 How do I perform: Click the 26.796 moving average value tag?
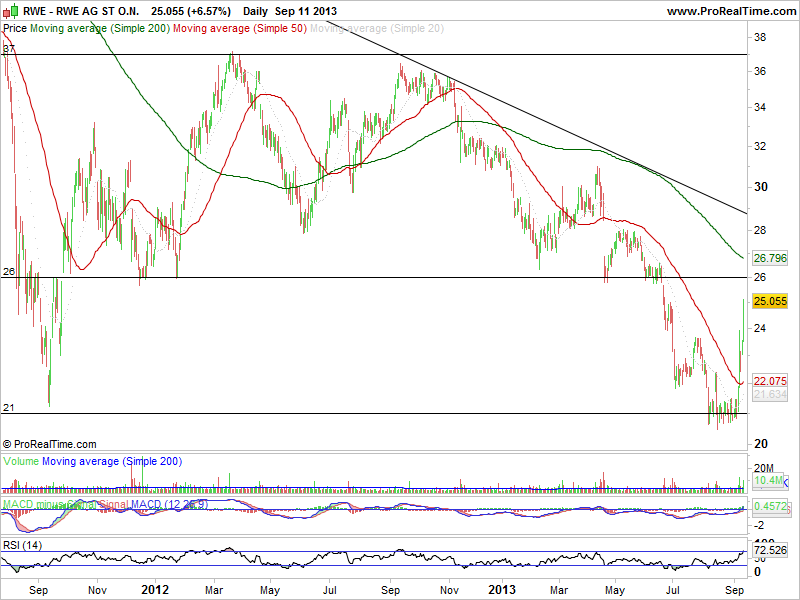click(770, 258)
